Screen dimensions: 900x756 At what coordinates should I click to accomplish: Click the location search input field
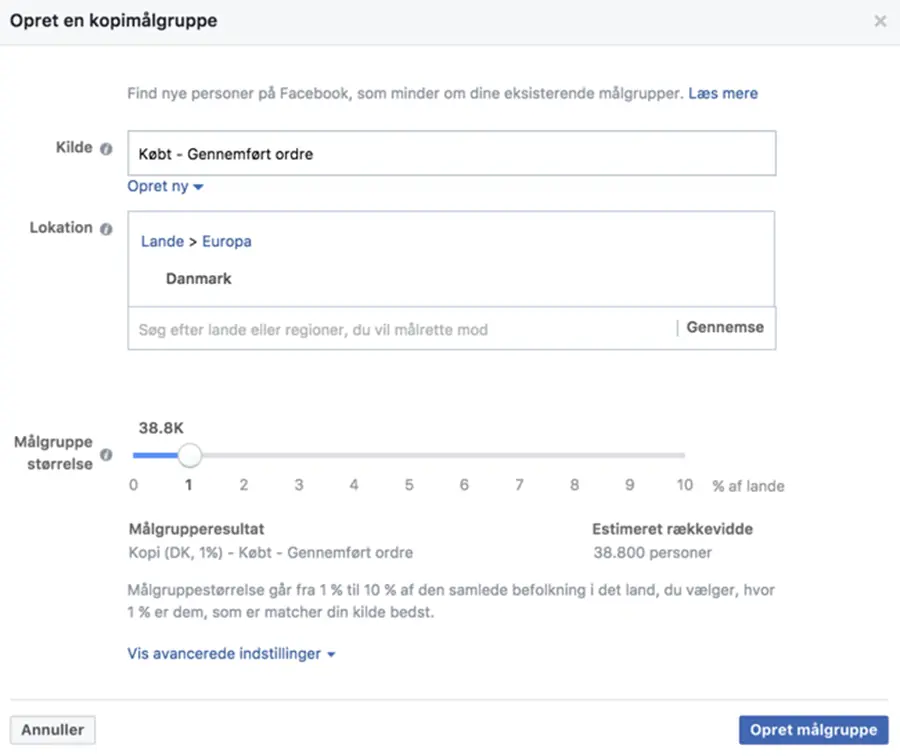(402, 329)
